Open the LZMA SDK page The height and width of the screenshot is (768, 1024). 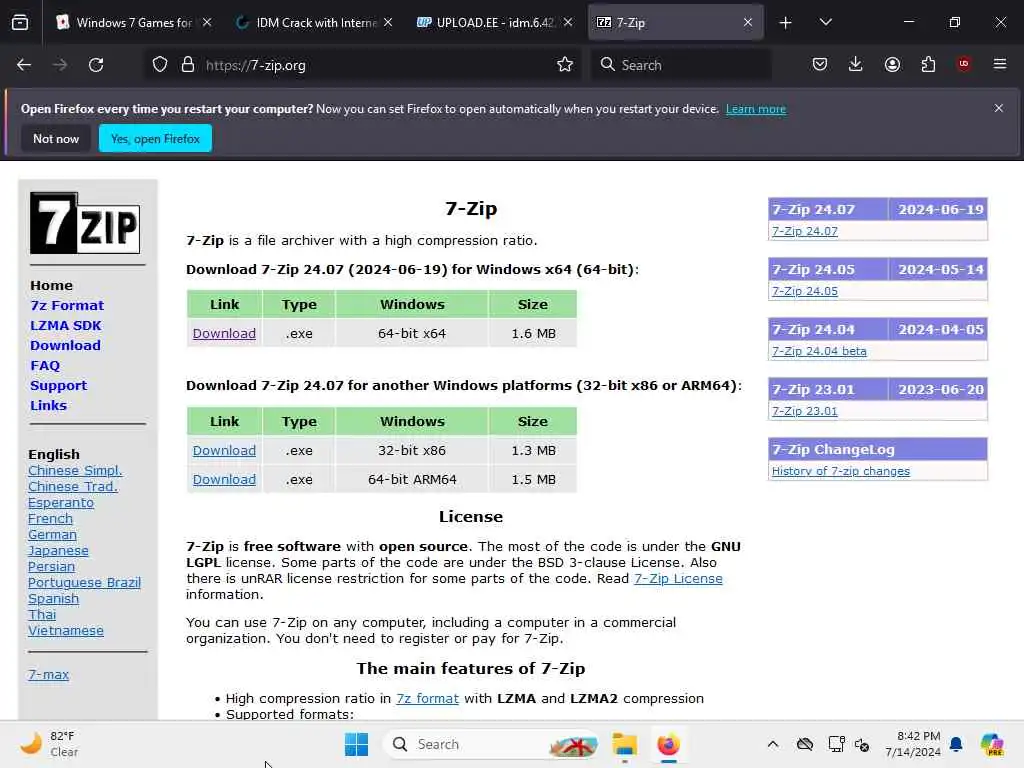[x=65, y=325]
